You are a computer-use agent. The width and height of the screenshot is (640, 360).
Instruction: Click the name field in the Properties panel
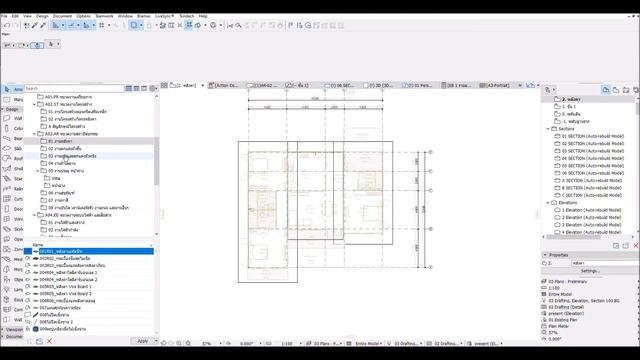pos(604,263)
